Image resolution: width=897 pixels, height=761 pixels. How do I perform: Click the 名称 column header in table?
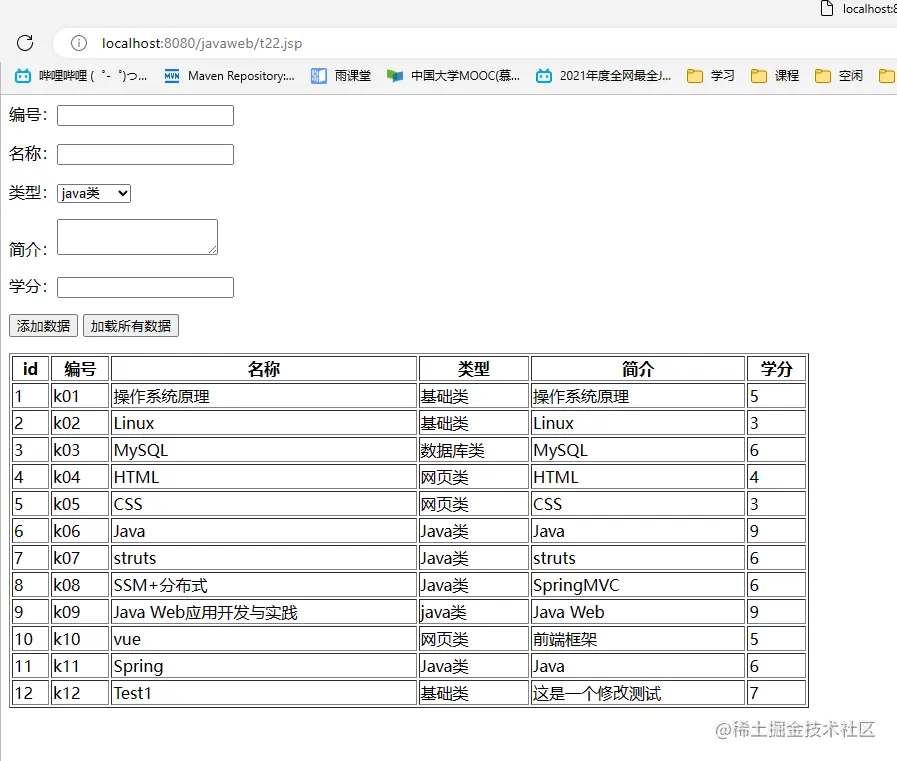pyautogui.click(x=264, y=369)
